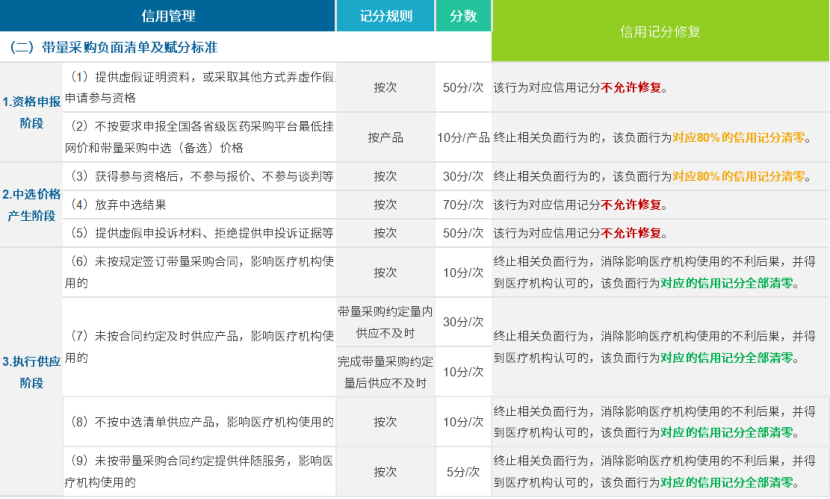830x499 pixels.
Task: Click 对应的信用记分全部清零 in item (8) row
Action: (727, 432)
